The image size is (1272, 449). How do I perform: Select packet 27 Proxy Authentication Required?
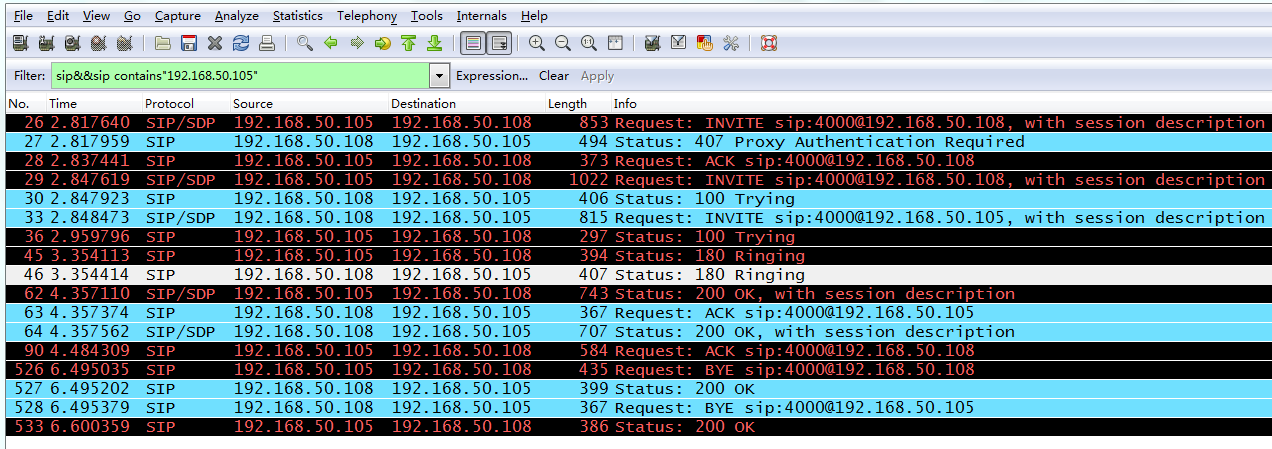tap(637, 142)
